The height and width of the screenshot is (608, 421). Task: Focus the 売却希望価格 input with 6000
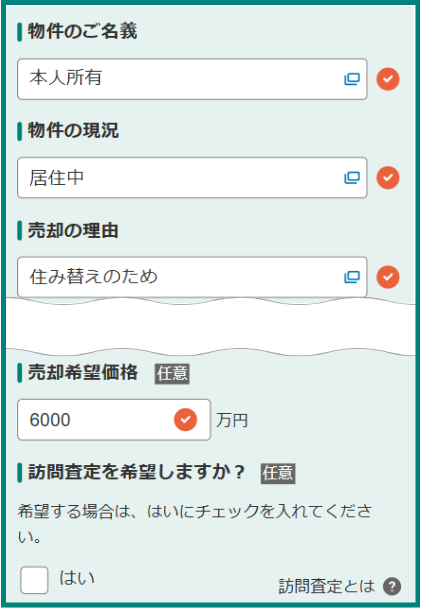pyautogui.click(x=114, y=420)
